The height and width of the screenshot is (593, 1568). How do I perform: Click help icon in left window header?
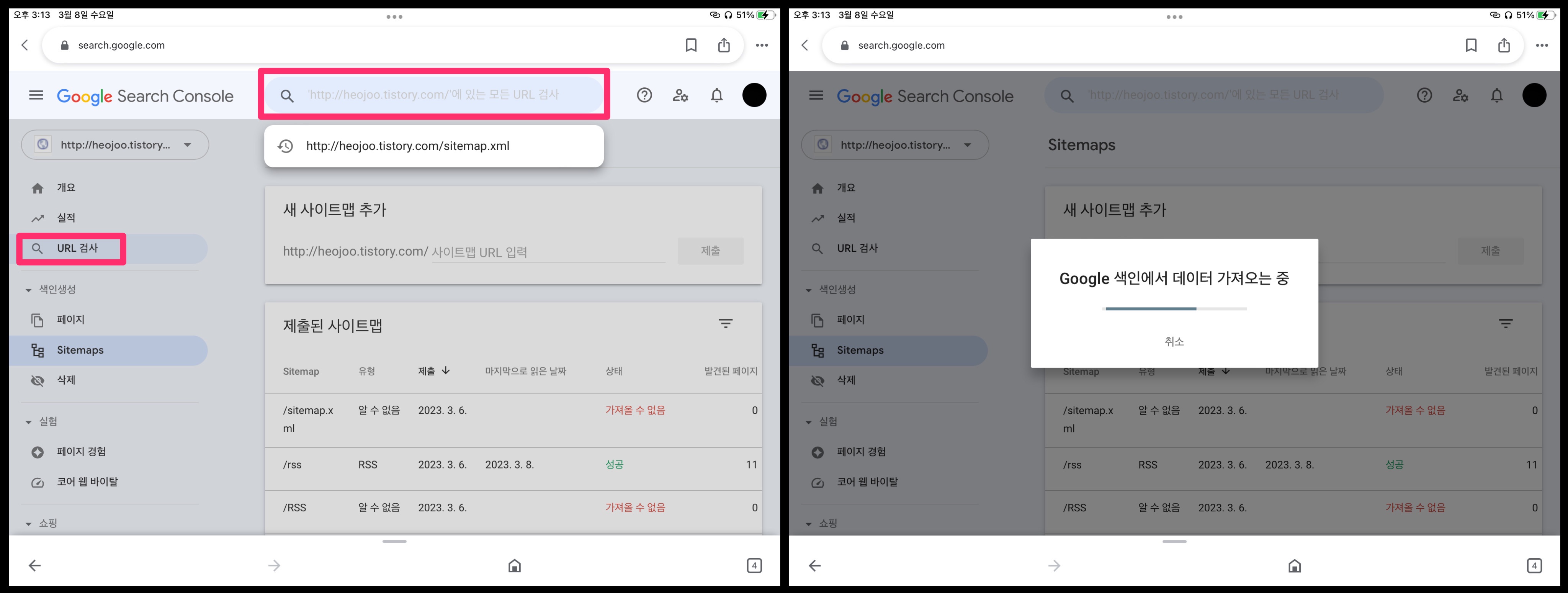click(644, 96)
